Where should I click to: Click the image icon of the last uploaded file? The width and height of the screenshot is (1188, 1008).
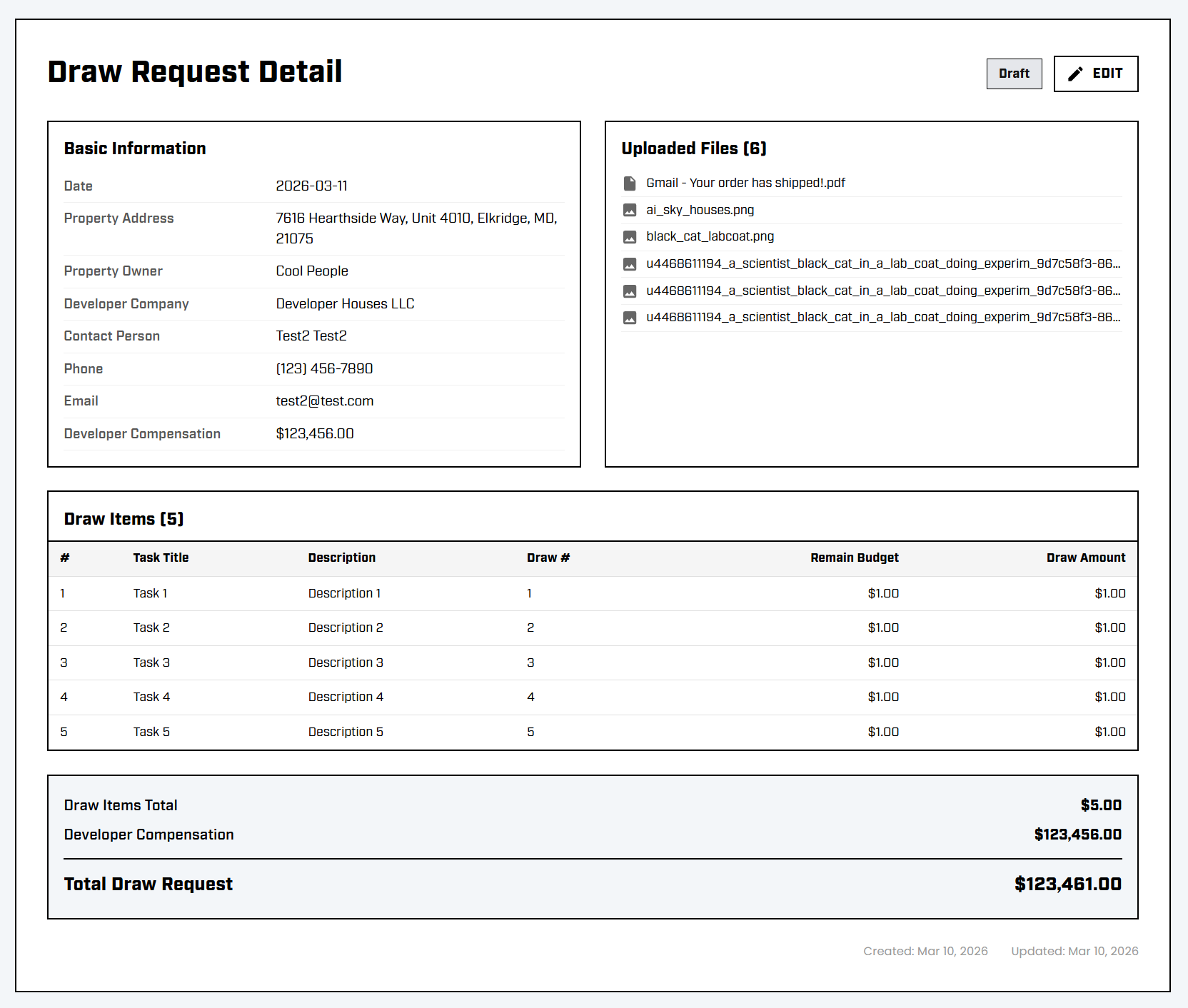[x=630, y=318]
